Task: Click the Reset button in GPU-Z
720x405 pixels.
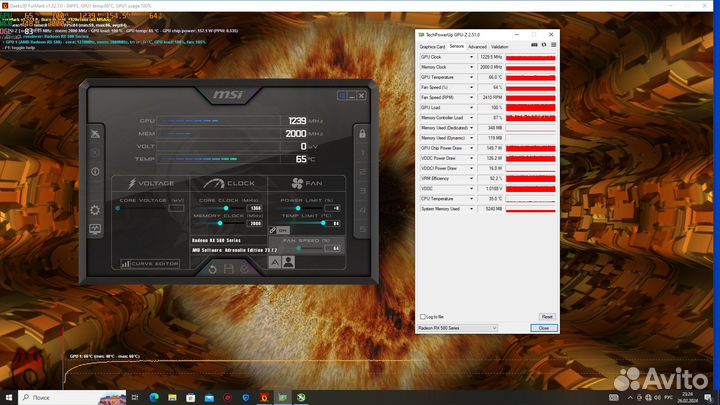Action: pyautogui.click(x=547, y=317)
